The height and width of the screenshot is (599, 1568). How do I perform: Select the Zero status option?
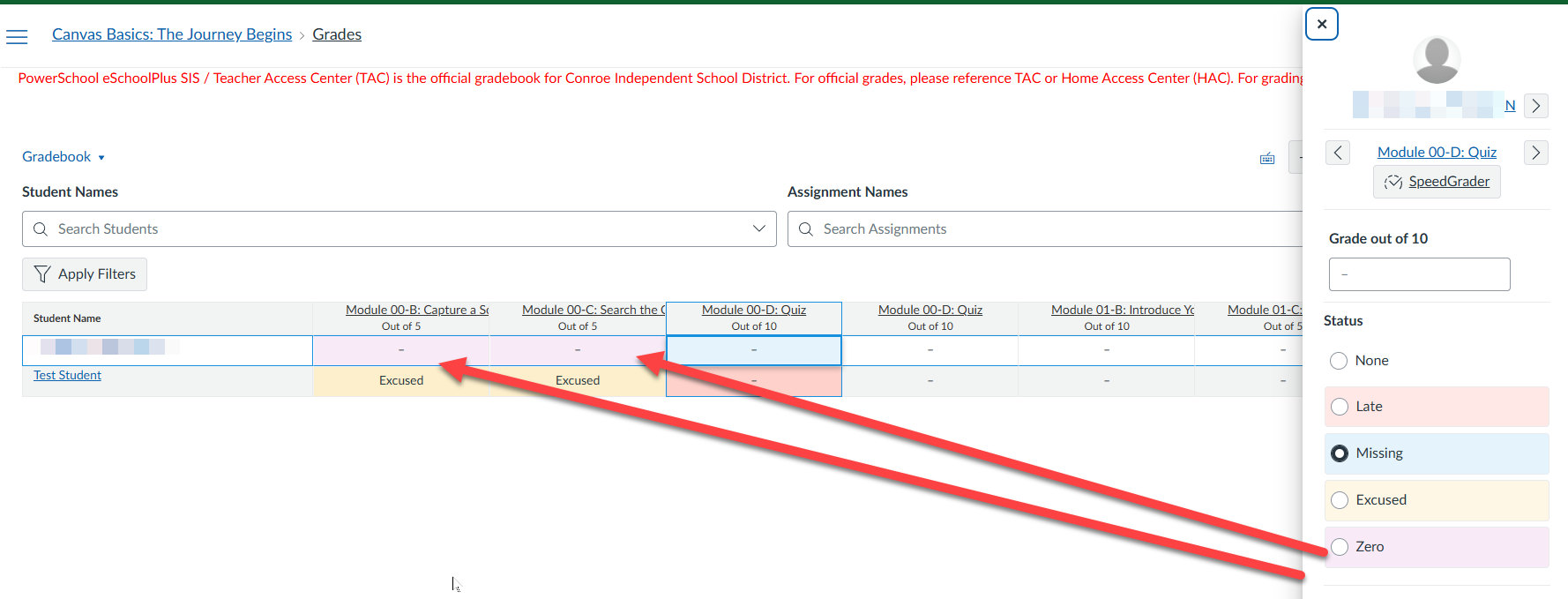tap(1340, 547)
